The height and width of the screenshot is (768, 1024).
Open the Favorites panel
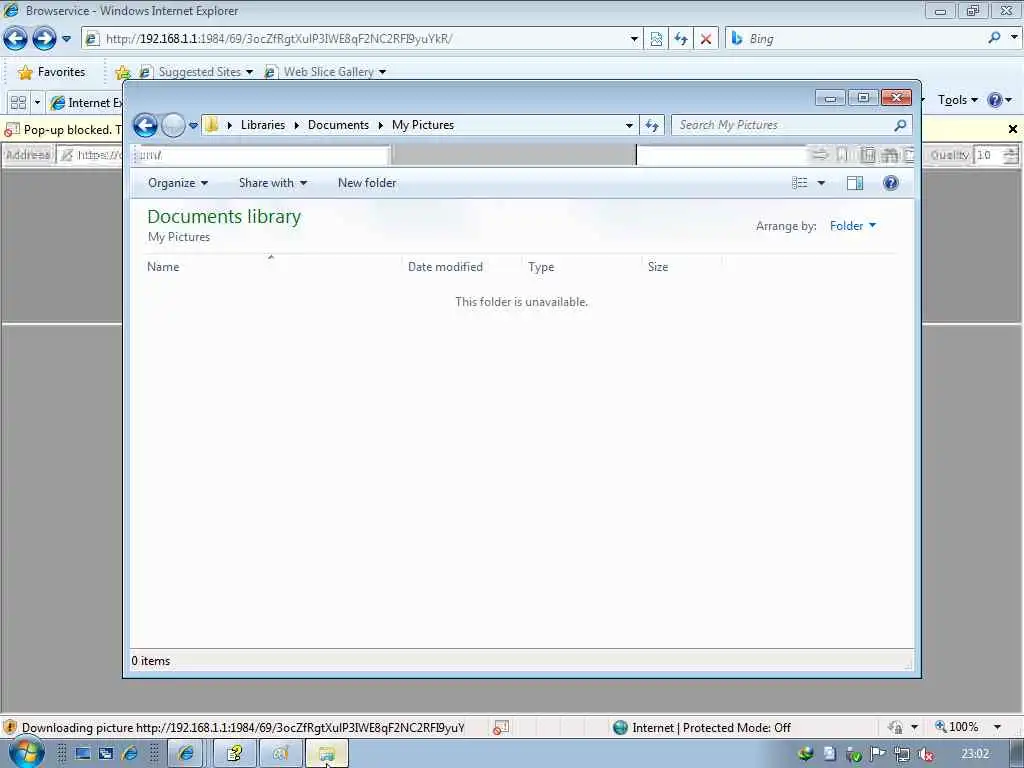coord(52,72)
